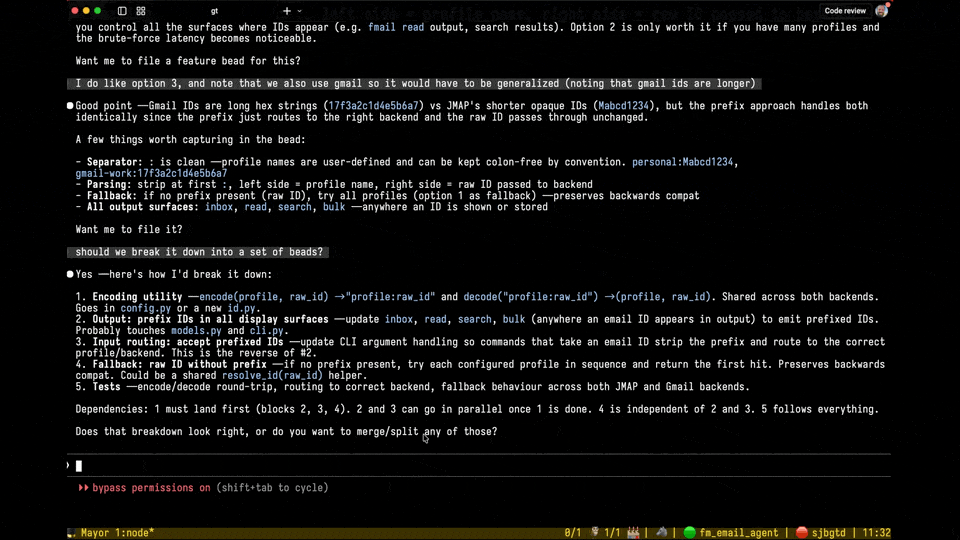The width and height of the screenshot is (960, 540).
Task: Open the user profile avatar
Action: 882,10
